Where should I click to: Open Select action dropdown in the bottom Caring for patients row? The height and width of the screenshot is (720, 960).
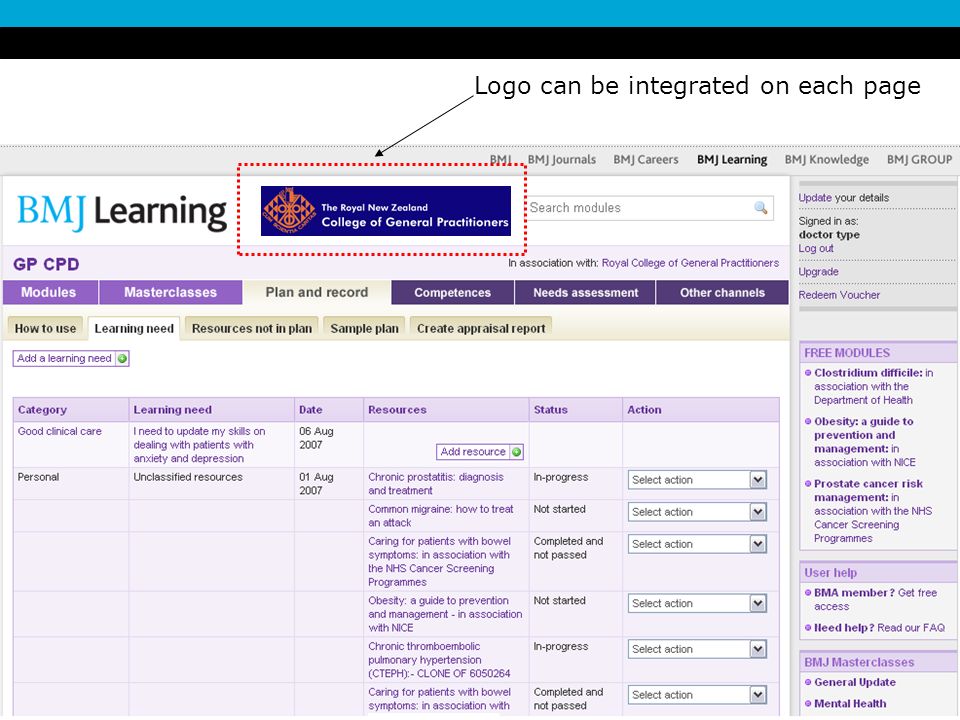[x=697, y=695]
